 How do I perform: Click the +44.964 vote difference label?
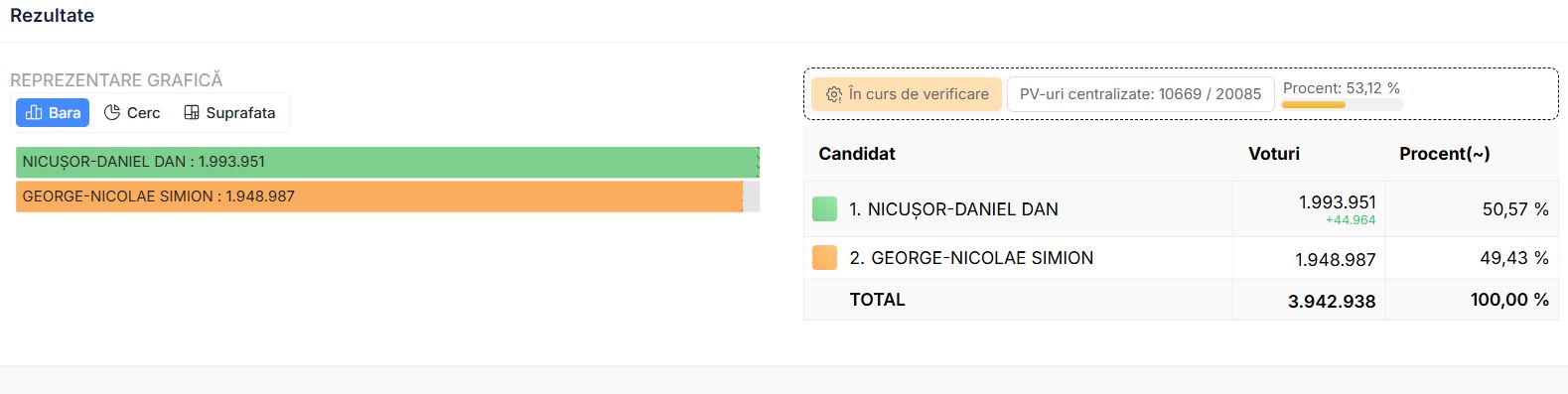pos(1351,220)
